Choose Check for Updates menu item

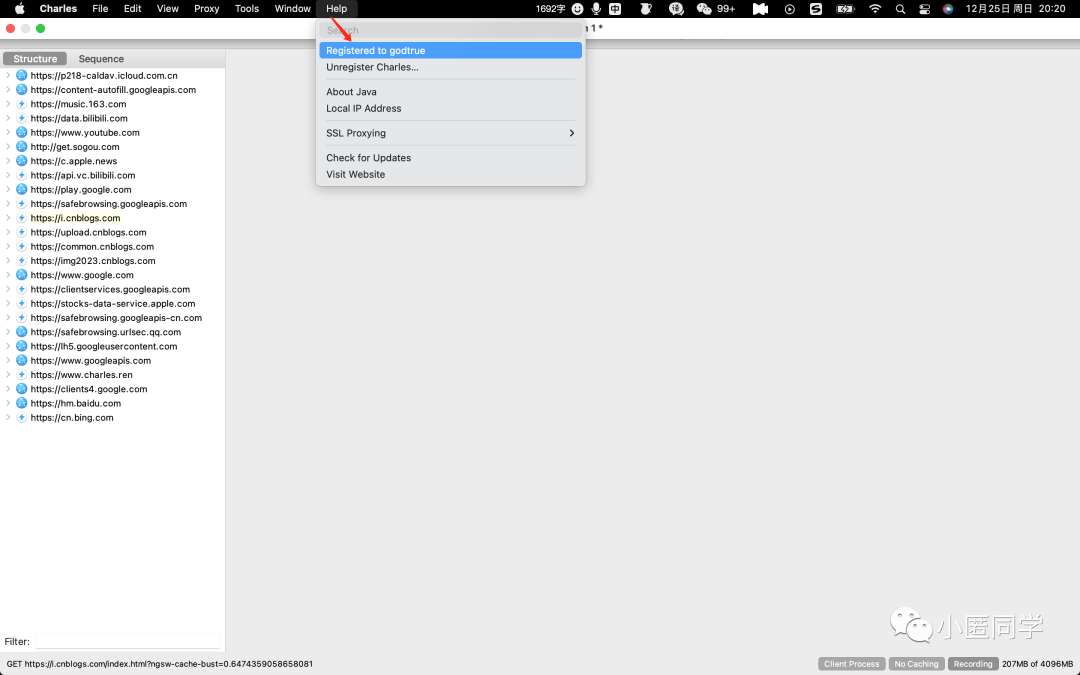tap(450, 158)
